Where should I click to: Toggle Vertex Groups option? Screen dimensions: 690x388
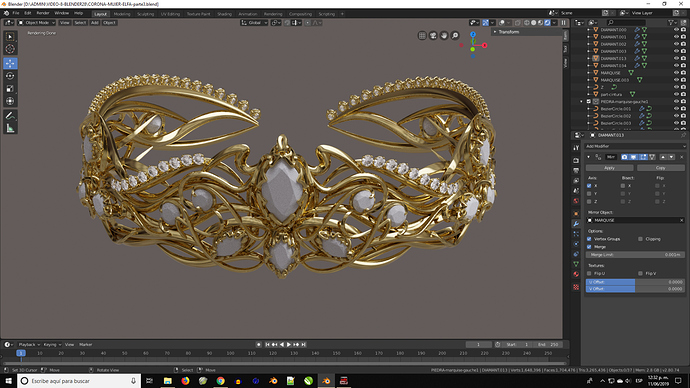pyautogui.click(x=589, y=239)
